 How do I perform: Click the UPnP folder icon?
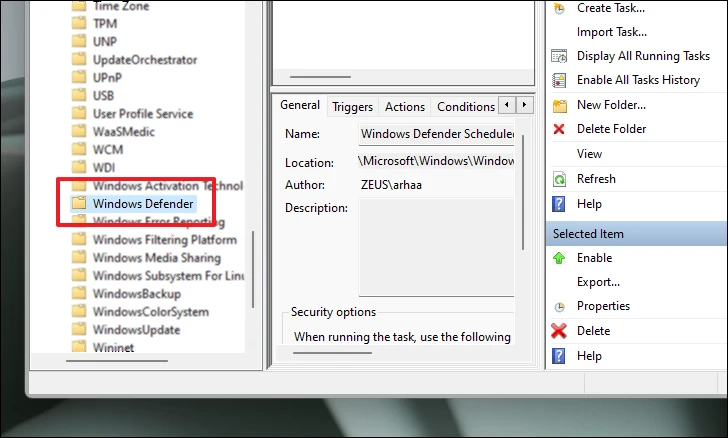(x=79, y=77)
